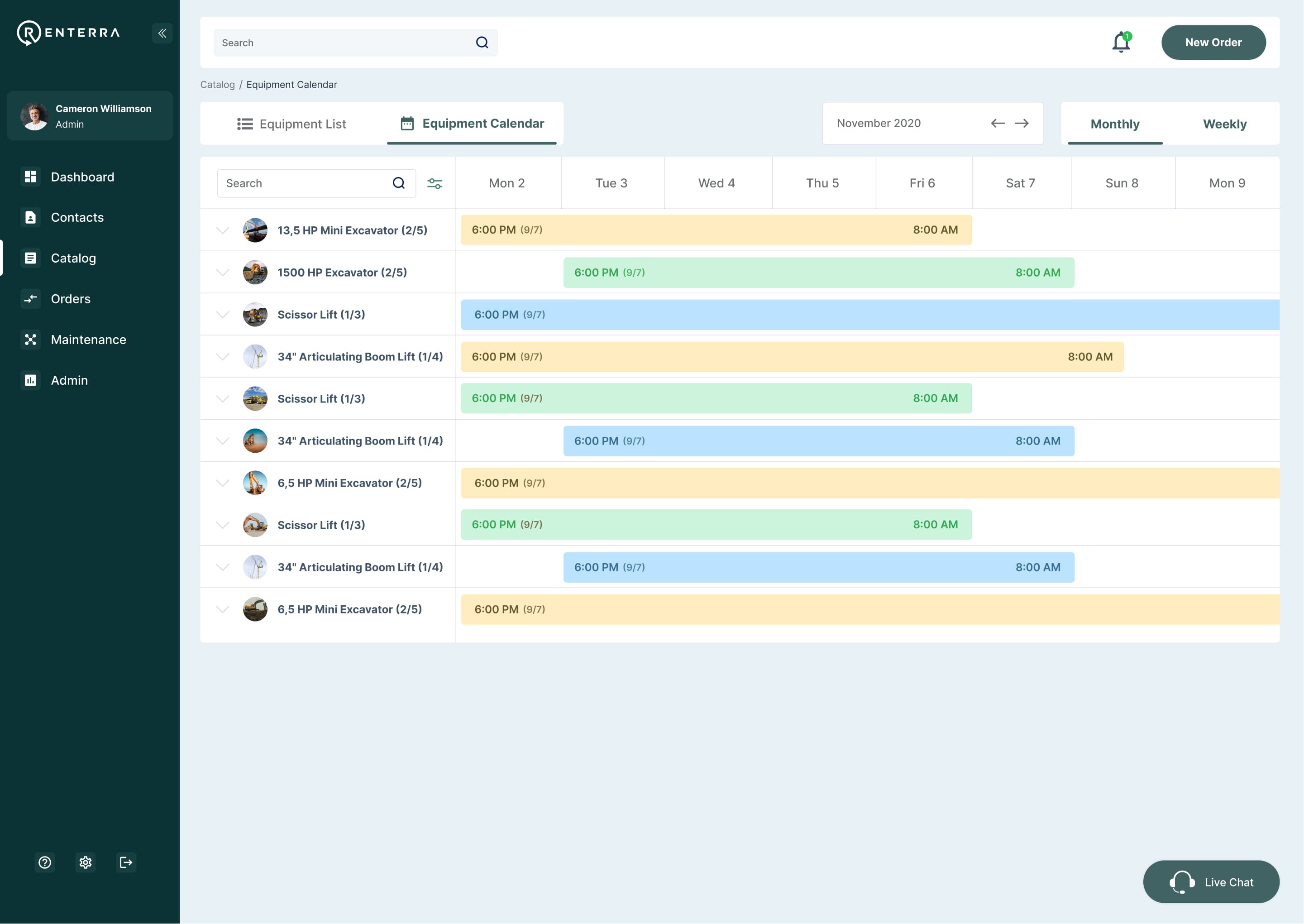The height and width of the screenshot is (924, 1304).
Task: Click 1500 HP Excavator thumbnail
Action: pyautogui.click(x=255, y=273)
